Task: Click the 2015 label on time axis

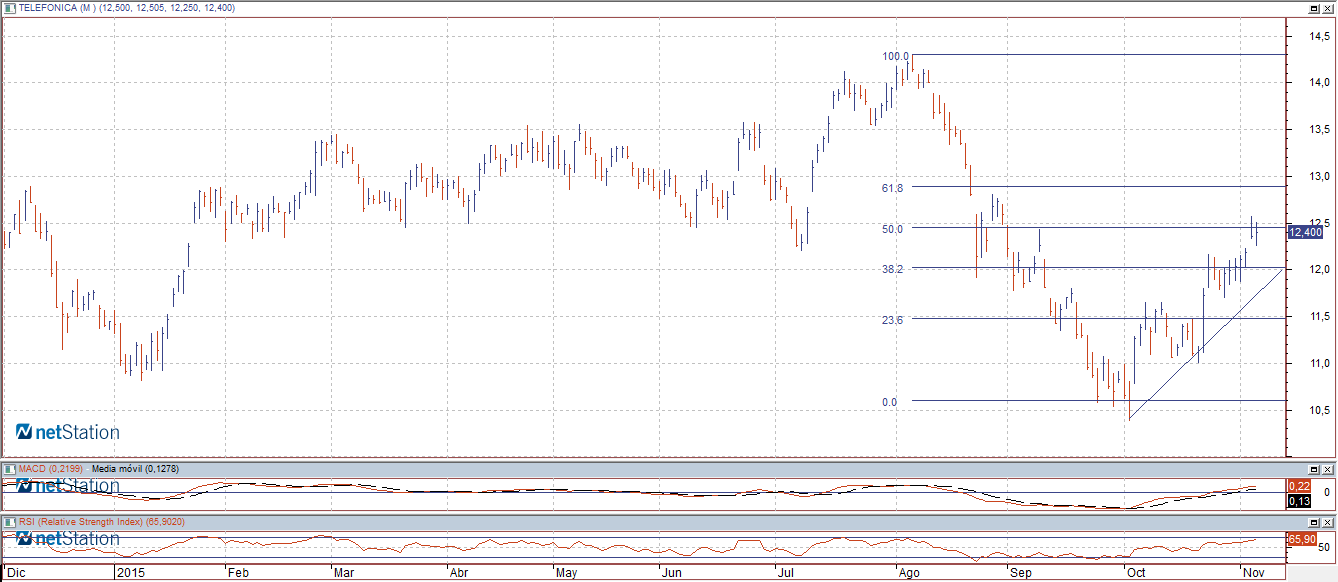Action: 131,573
